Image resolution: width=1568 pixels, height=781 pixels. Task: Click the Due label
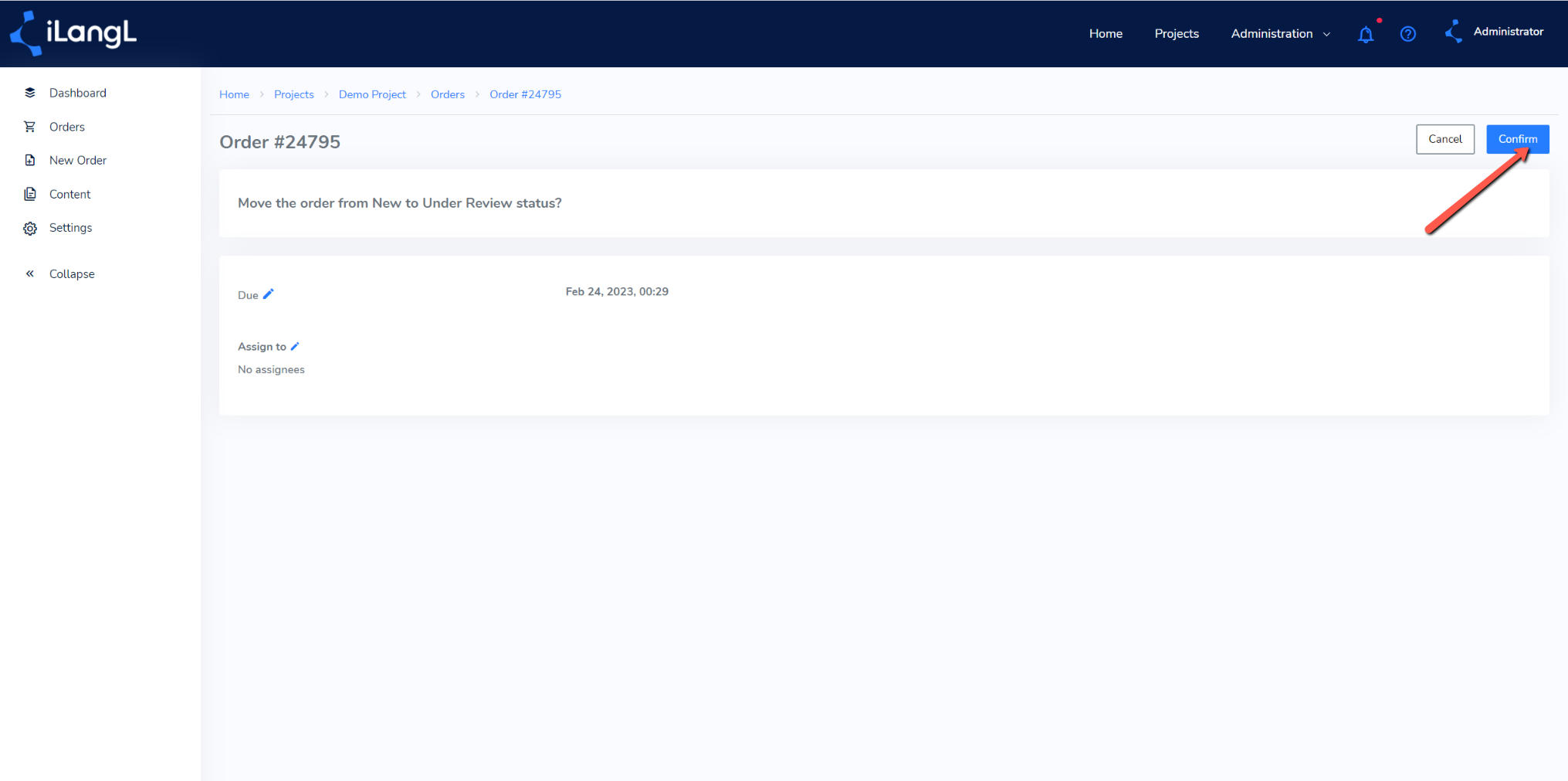click(248, 295)
